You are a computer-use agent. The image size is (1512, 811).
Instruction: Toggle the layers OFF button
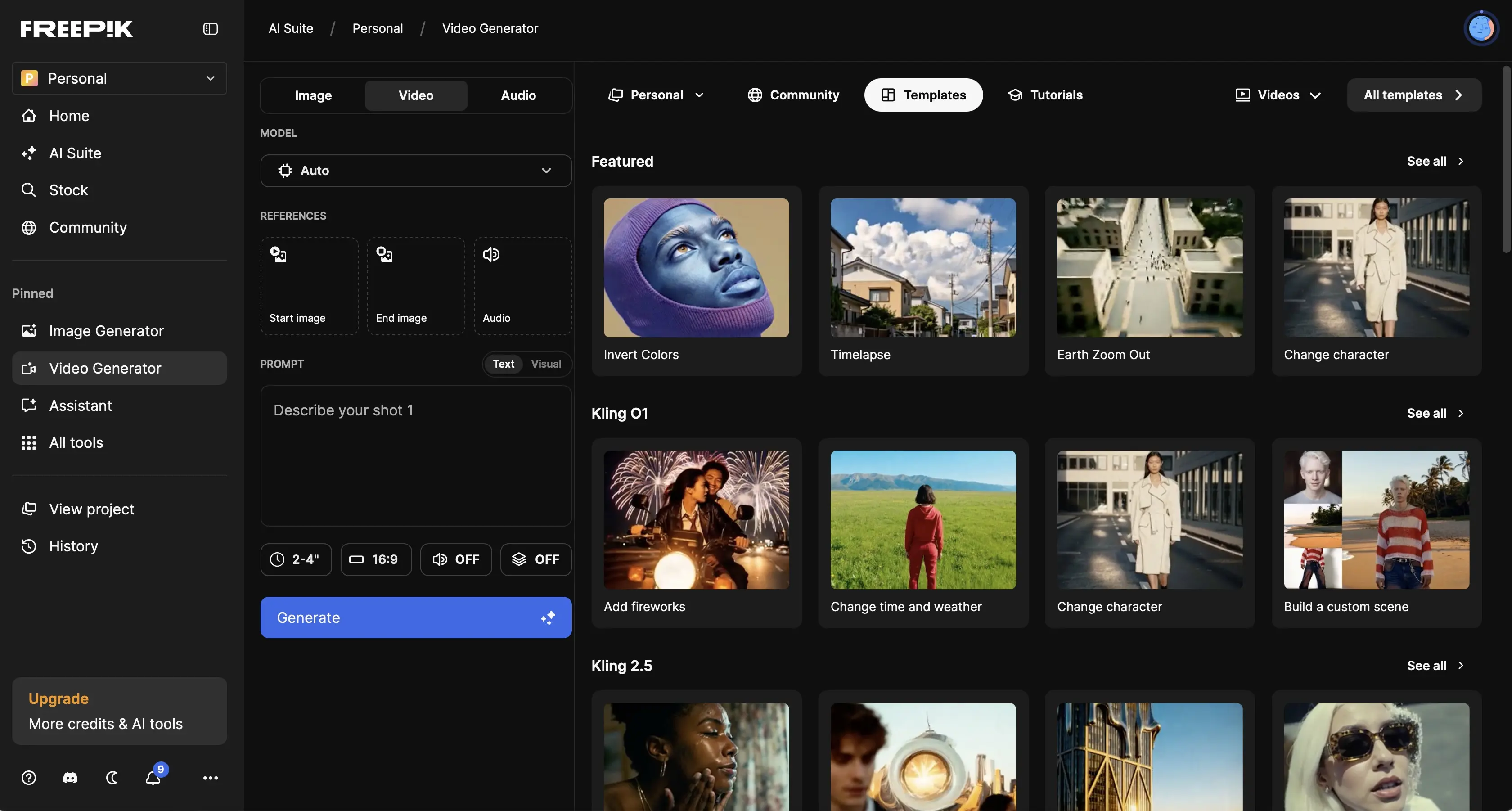(535, 559)
